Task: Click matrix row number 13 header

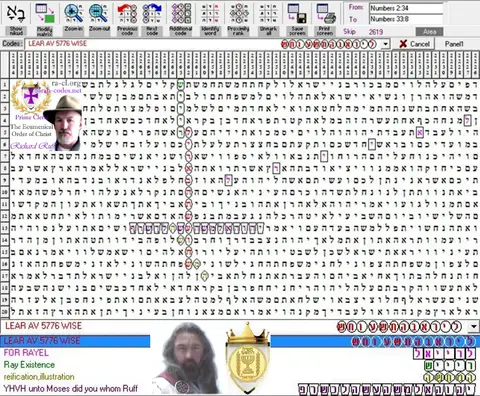Action: point(5,228)
